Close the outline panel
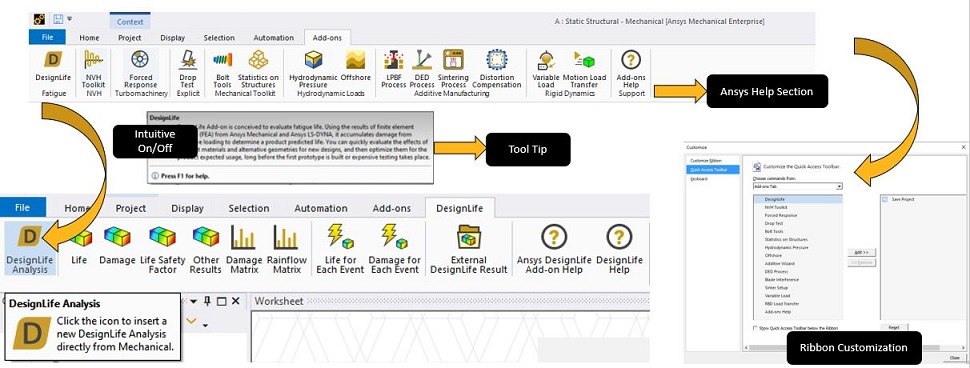The height and width of the screenshot is (368, 970). [235, 301]
